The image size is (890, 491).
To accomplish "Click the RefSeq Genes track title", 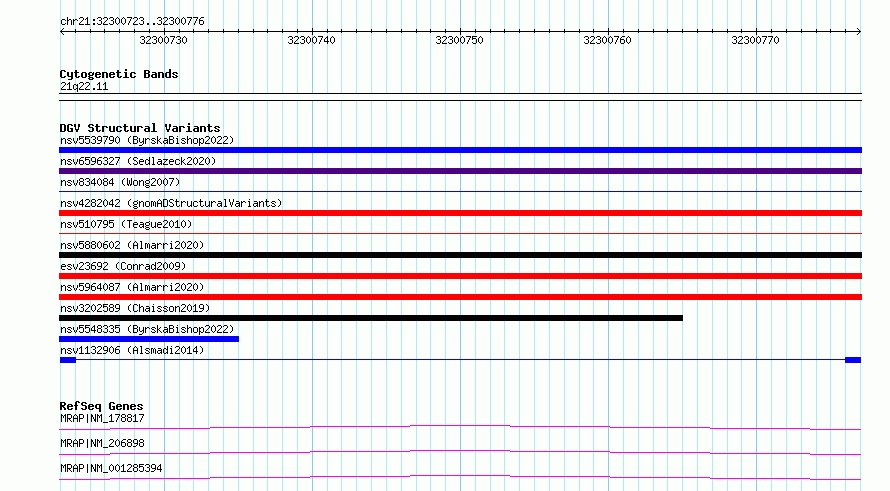I will point(102,406).
